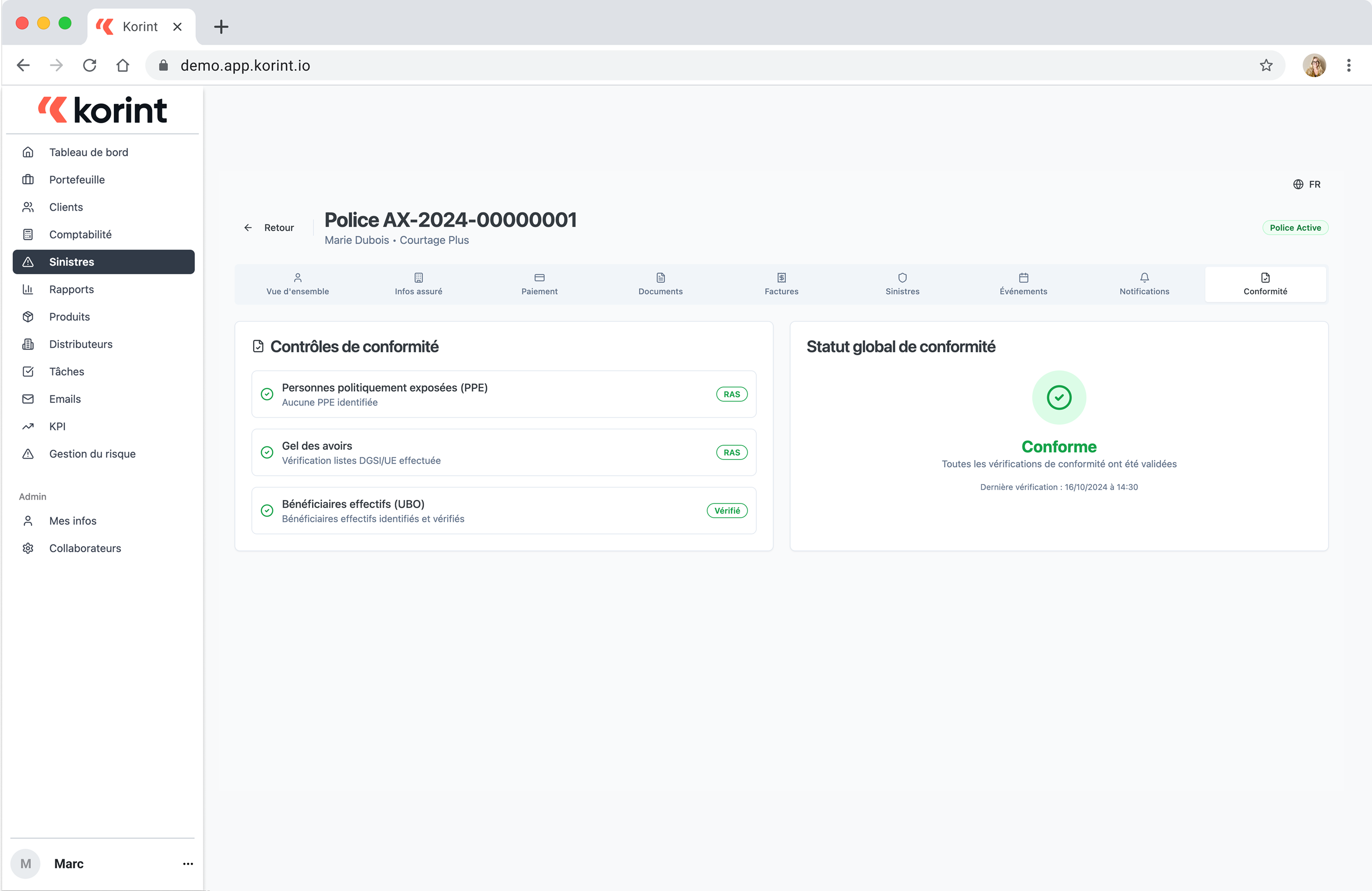Switch to the Factures tab

pos(781,284)
